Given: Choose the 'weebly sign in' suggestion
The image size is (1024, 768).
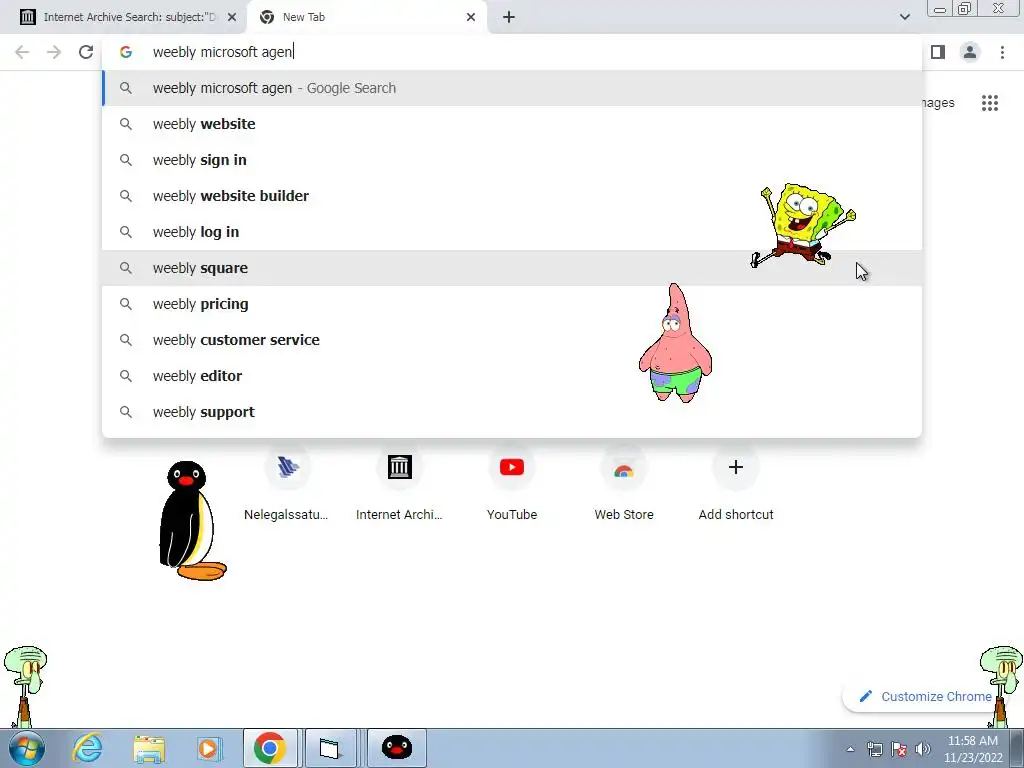Looking at the screenshot, I should (x=512, y=160).
